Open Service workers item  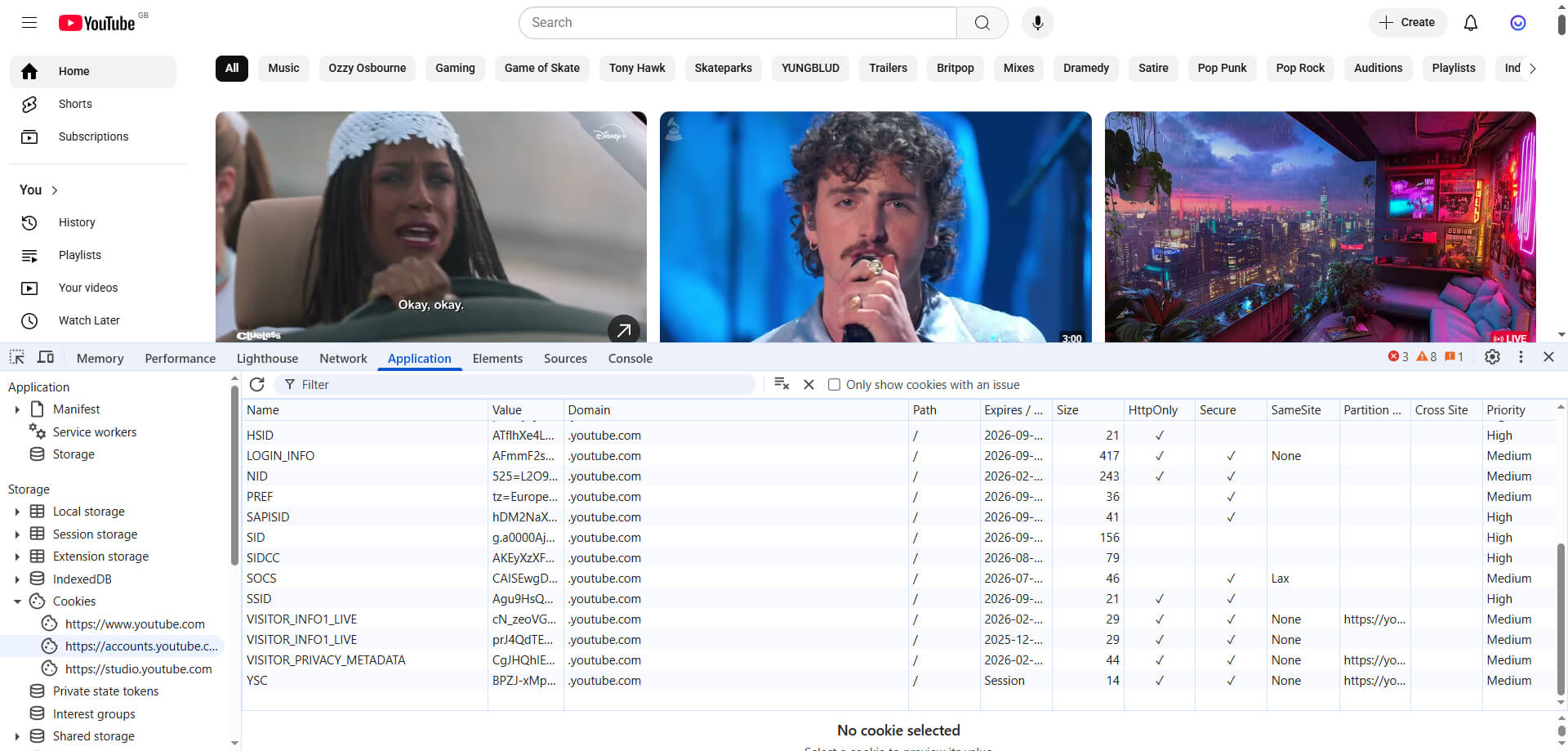tap(95, 432)
